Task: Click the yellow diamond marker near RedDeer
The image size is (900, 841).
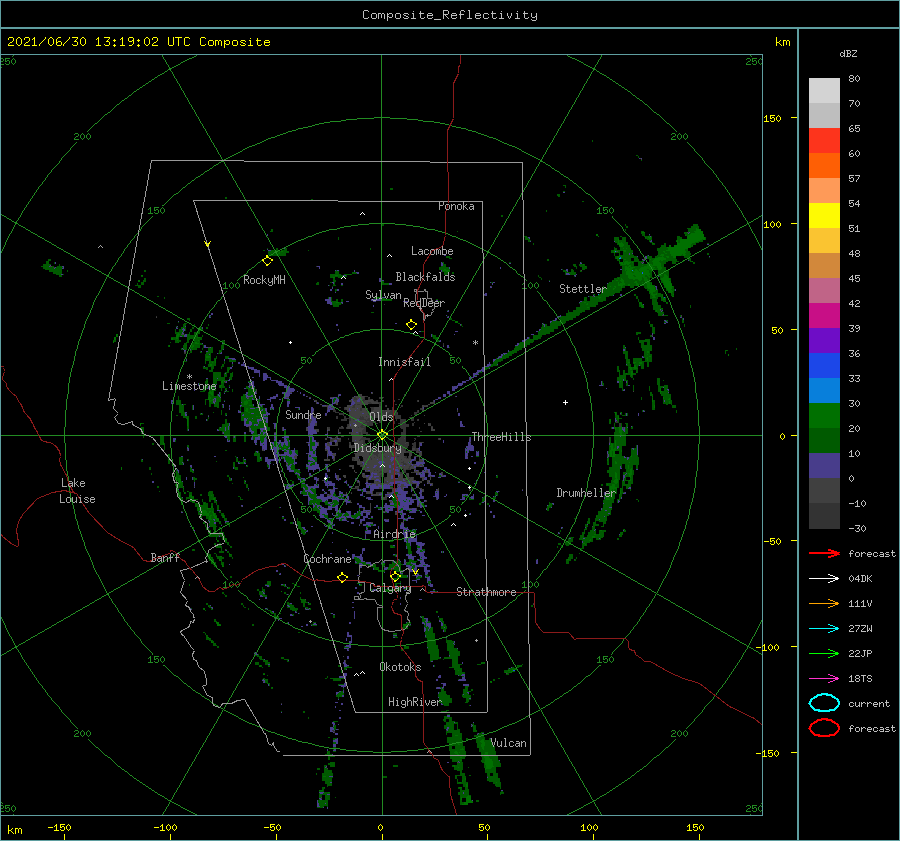Action: pyautogui.click(x=412, y=325)
